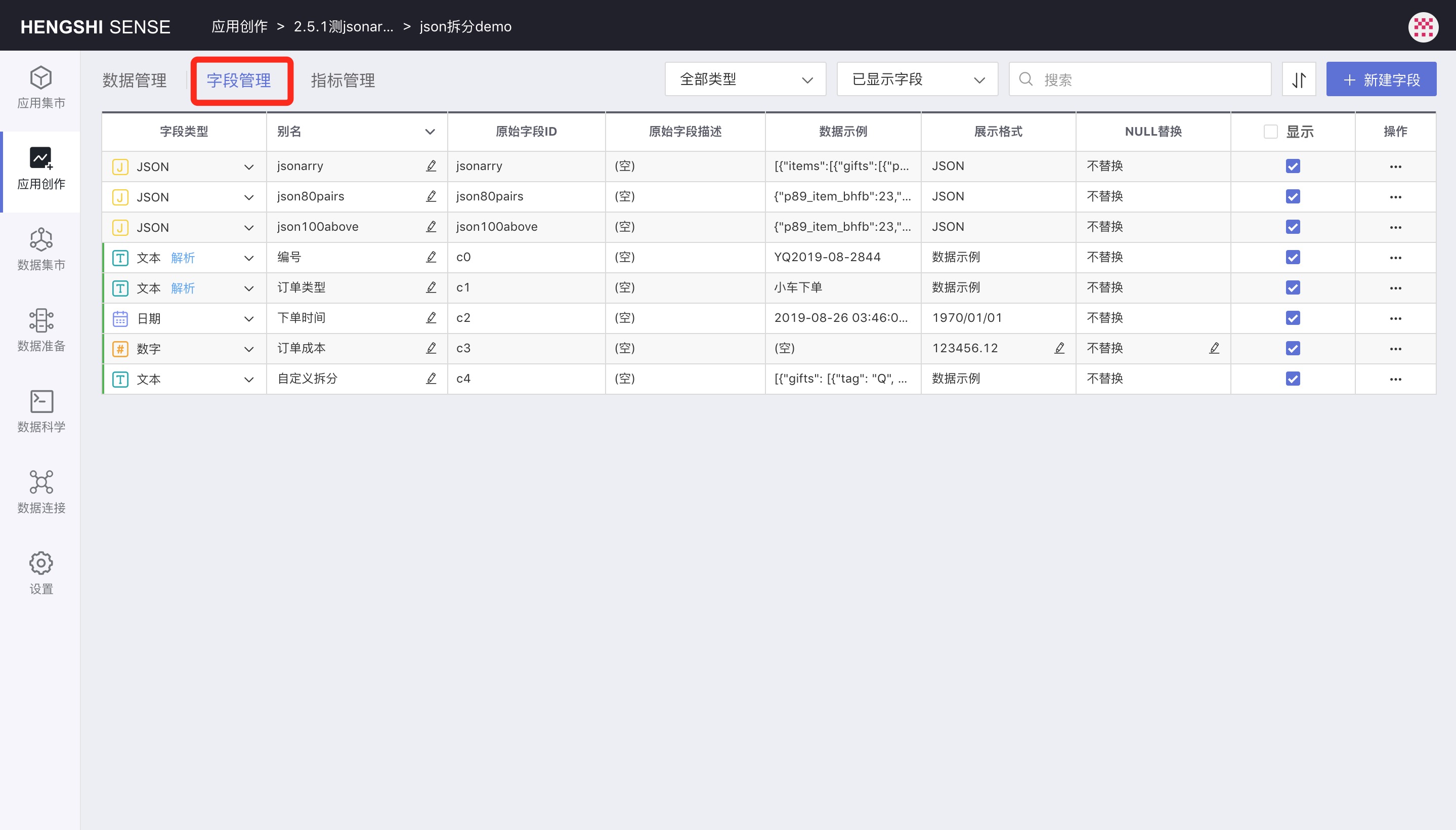
Task: Click 解析 link in 编号 row
Action: [x=183, y=258]
